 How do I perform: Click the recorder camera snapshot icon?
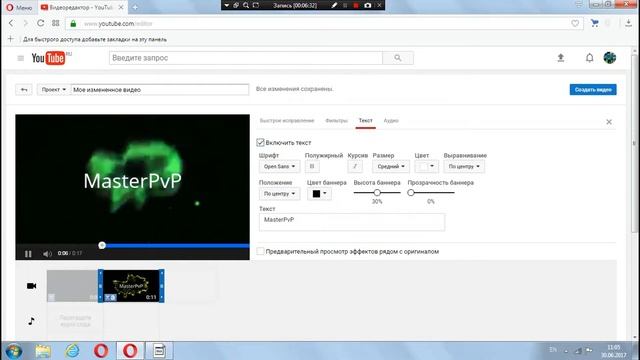coord(368,5)
